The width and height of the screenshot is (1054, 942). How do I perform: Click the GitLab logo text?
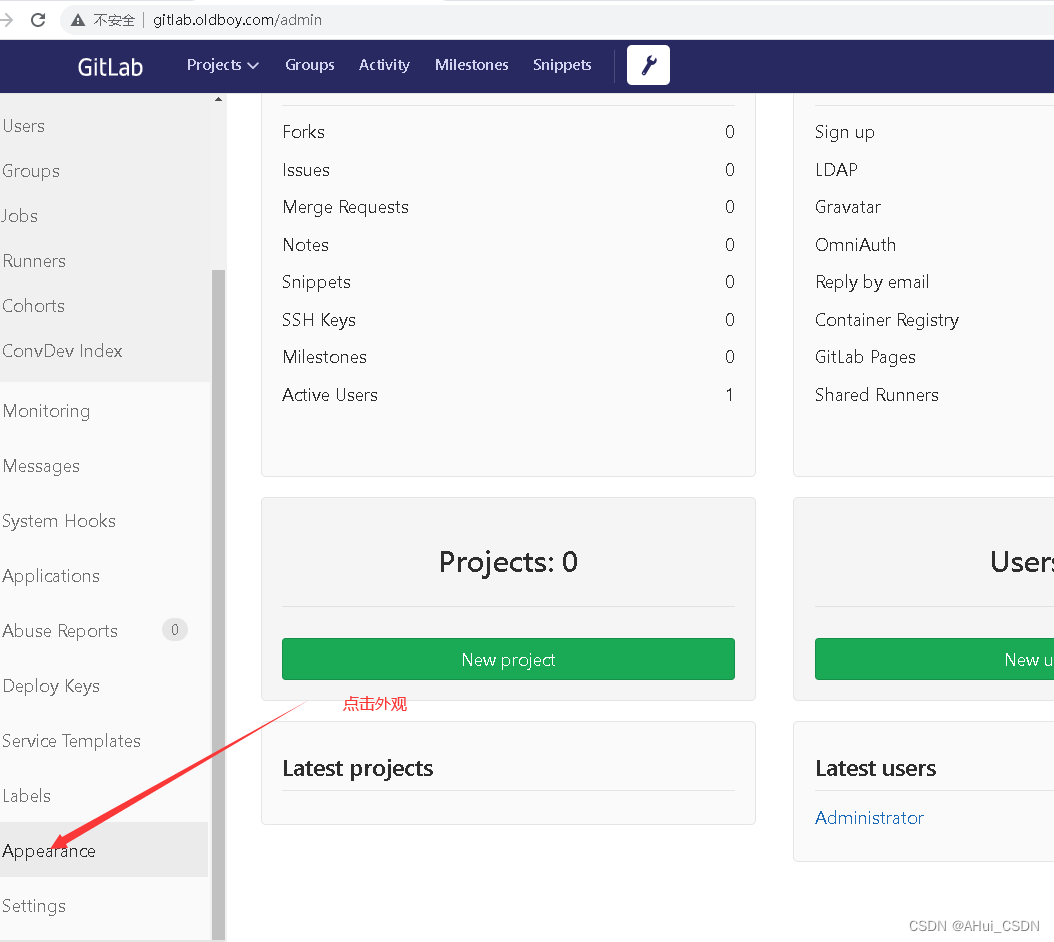click(x=110, y=67)
